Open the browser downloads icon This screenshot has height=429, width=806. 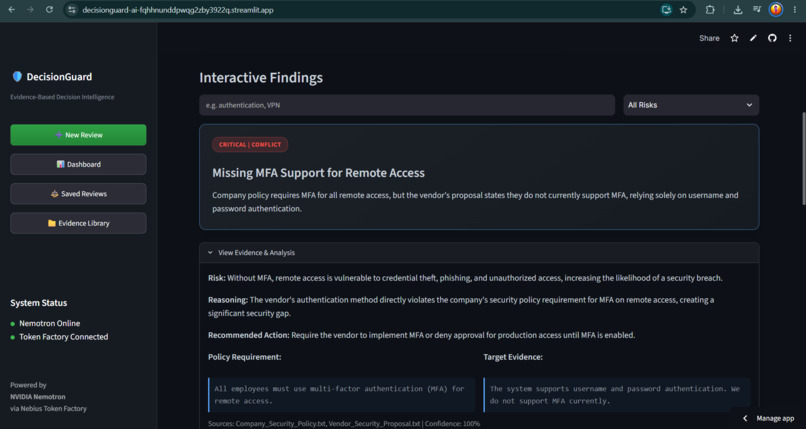[x=738, y=10]
